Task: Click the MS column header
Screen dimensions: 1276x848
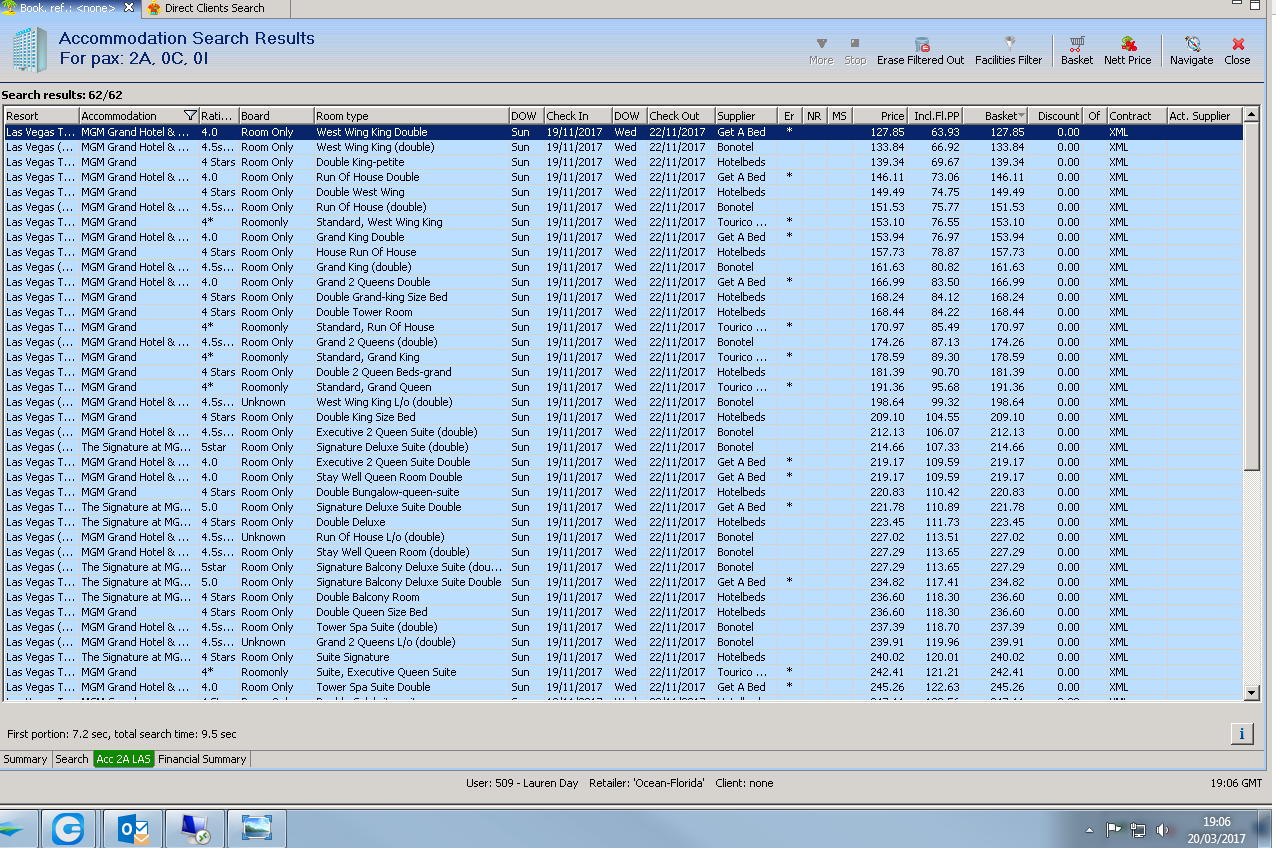Action: (839, 116)
